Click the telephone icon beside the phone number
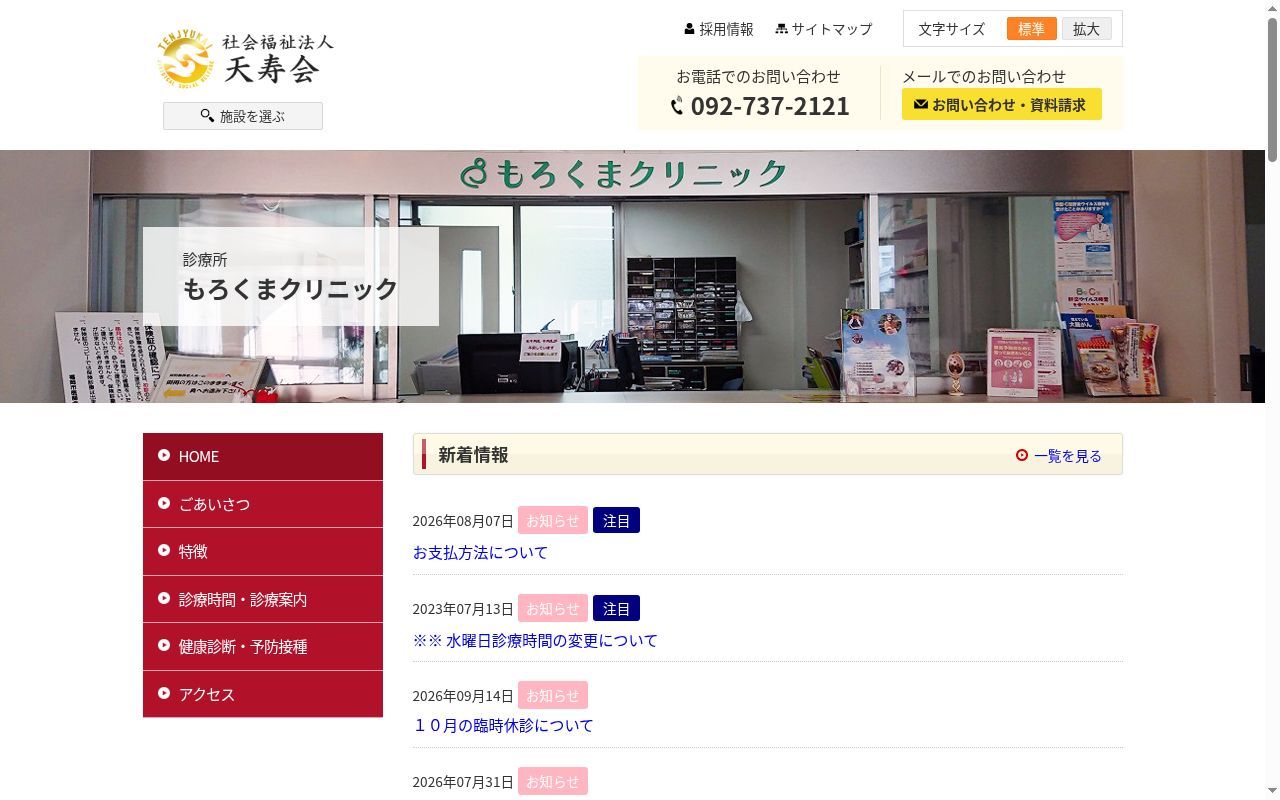Screen dimensions: 1280x800 coord(677,106)
